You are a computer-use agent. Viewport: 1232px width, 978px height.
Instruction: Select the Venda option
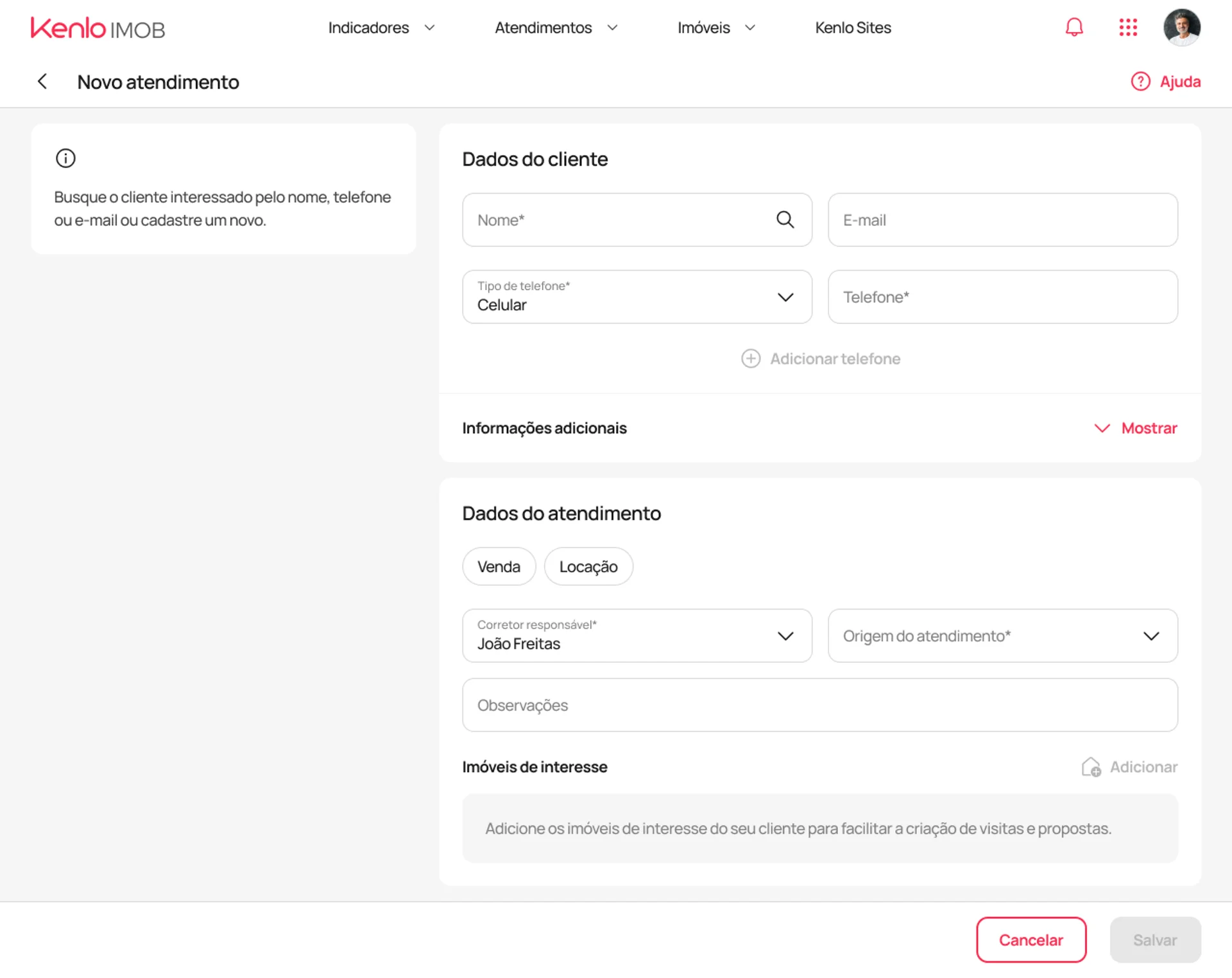(499, 566)
